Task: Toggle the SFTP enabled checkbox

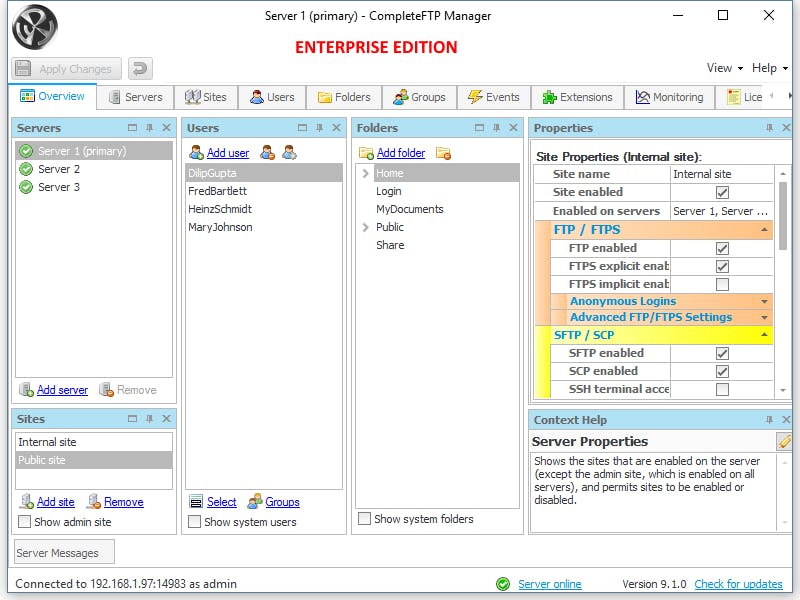Action: point(722,353)
